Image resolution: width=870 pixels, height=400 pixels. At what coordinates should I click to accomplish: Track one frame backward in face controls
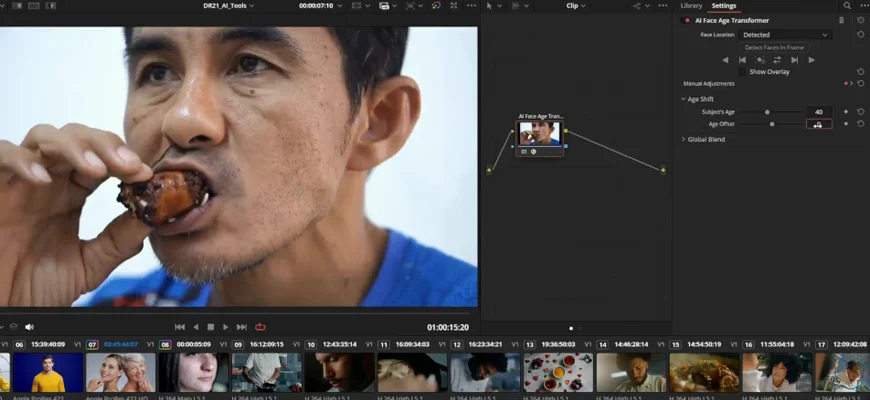[742, 60]
